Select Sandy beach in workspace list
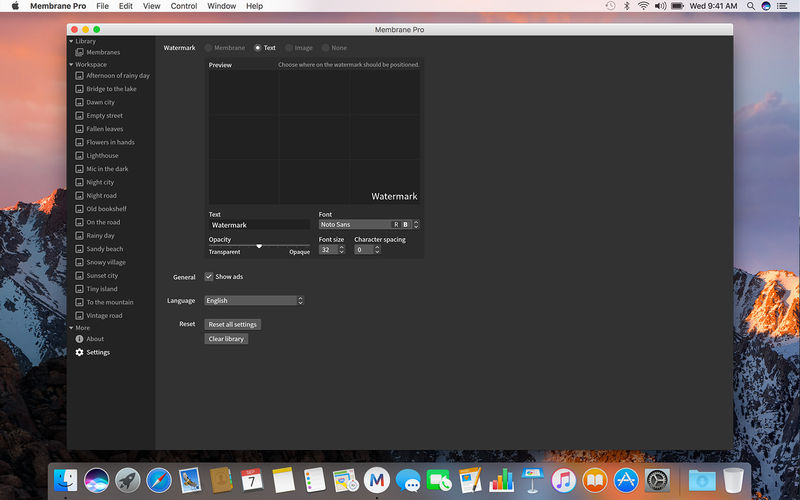This screenshot has width=800, height=500. tap(105, 249)
